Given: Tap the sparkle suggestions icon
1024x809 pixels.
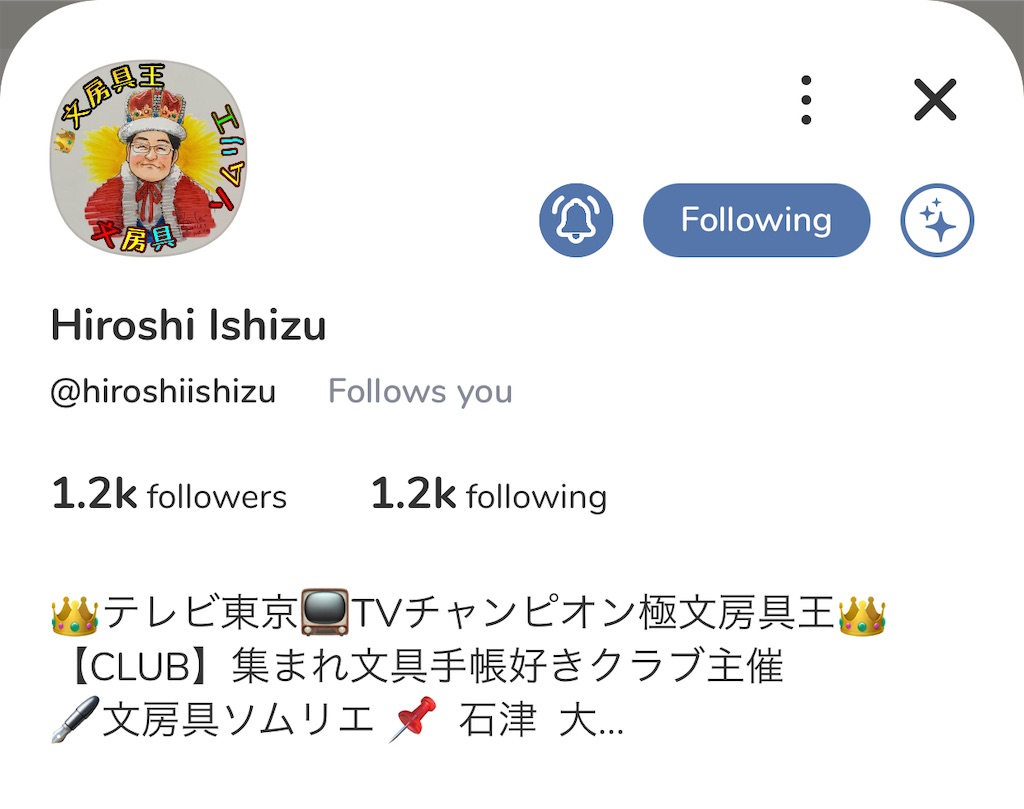Looking at the screenshot, I should [937, 220].
